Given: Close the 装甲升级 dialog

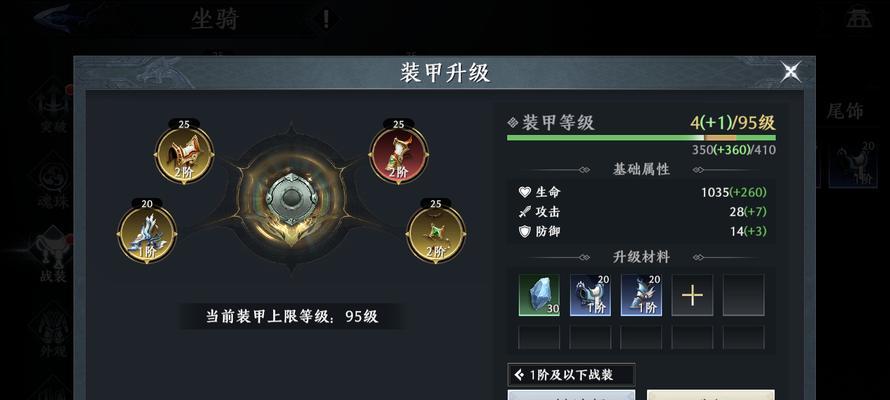Looking at the screenshot, I should tap(791, 71).
